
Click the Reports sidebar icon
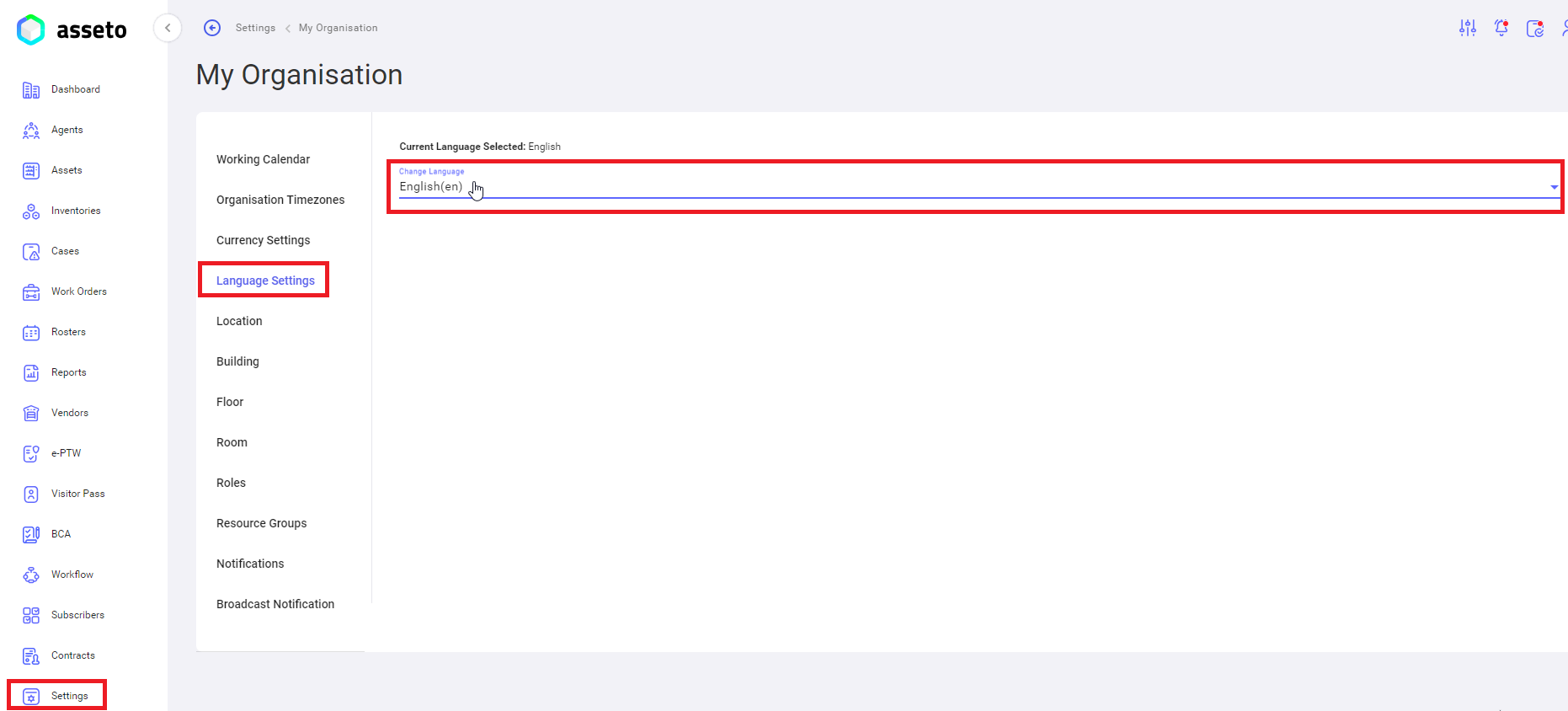pyautogui.click(x=31, y=372)
